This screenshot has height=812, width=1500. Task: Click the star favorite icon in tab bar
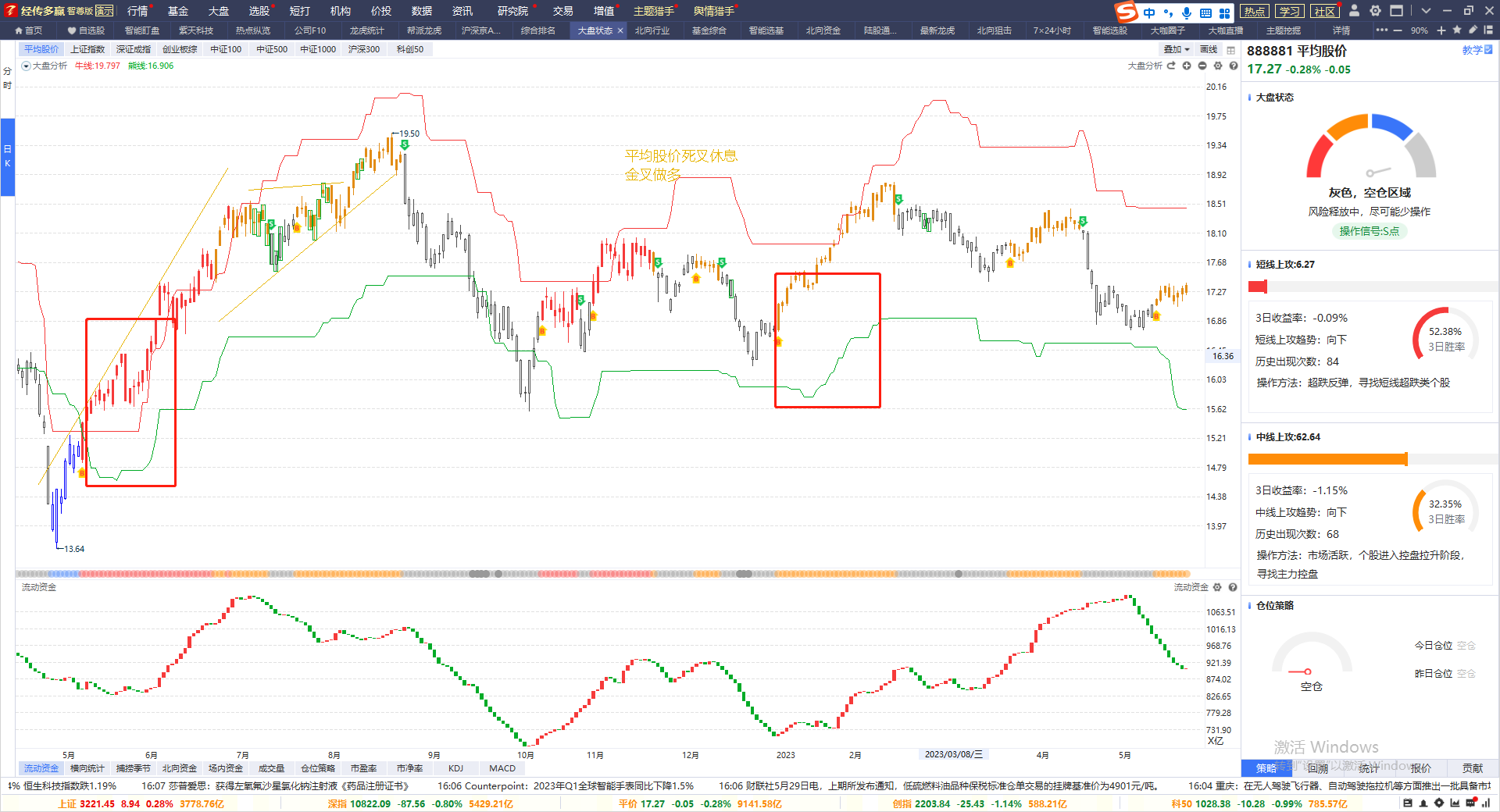[x=1457, y=30]
